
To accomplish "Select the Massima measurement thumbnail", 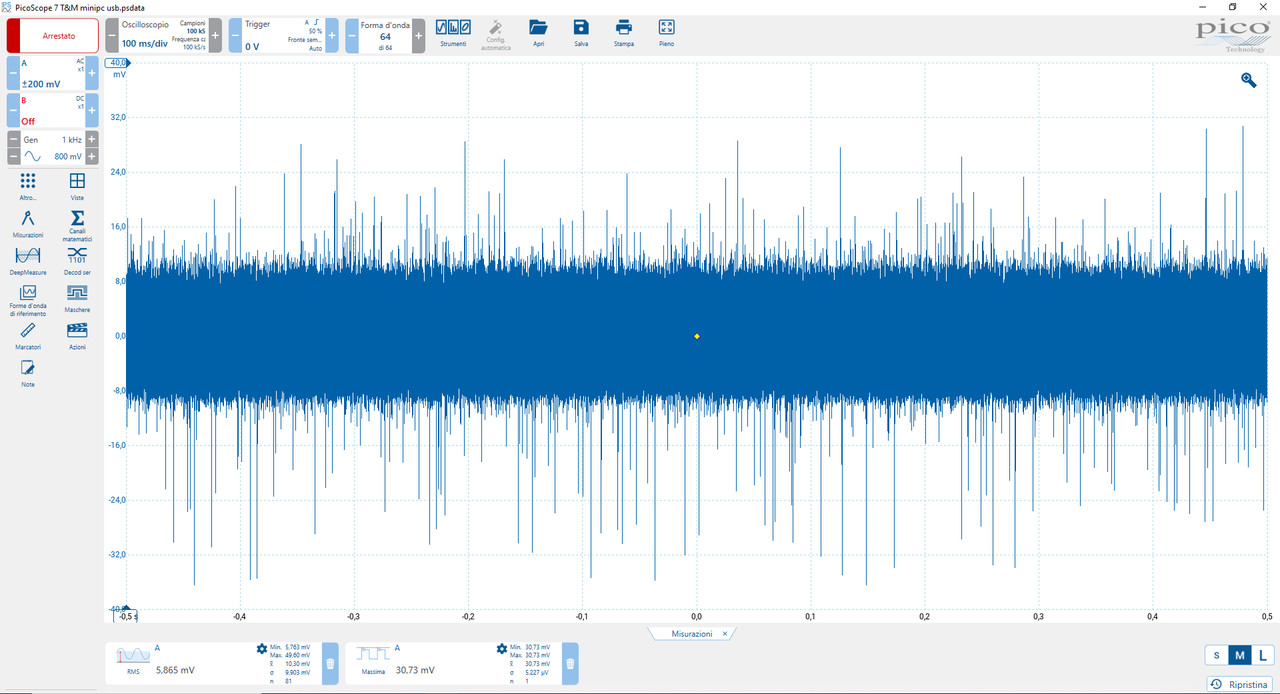I will (x=373, y=656).
